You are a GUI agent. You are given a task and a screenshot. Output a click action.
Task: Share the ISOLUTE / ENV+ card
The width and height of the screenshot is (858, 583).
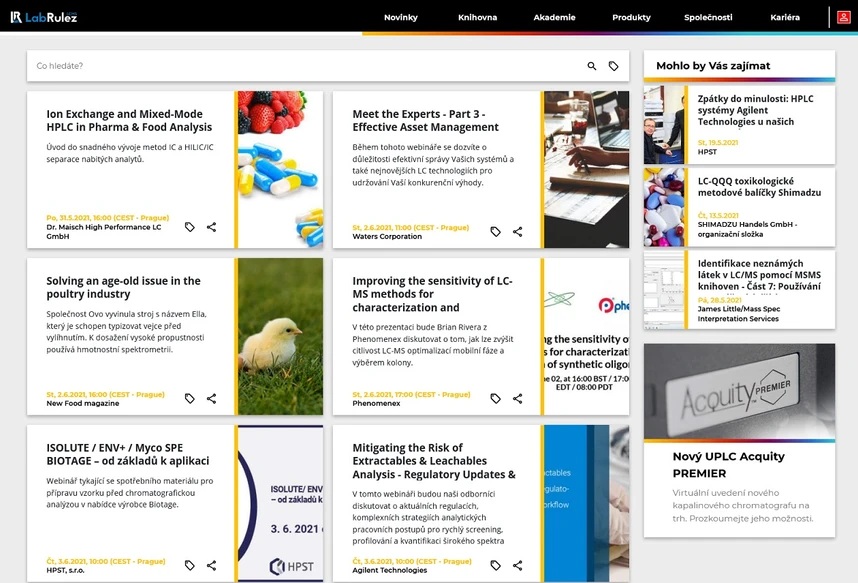tap(211, 565)
